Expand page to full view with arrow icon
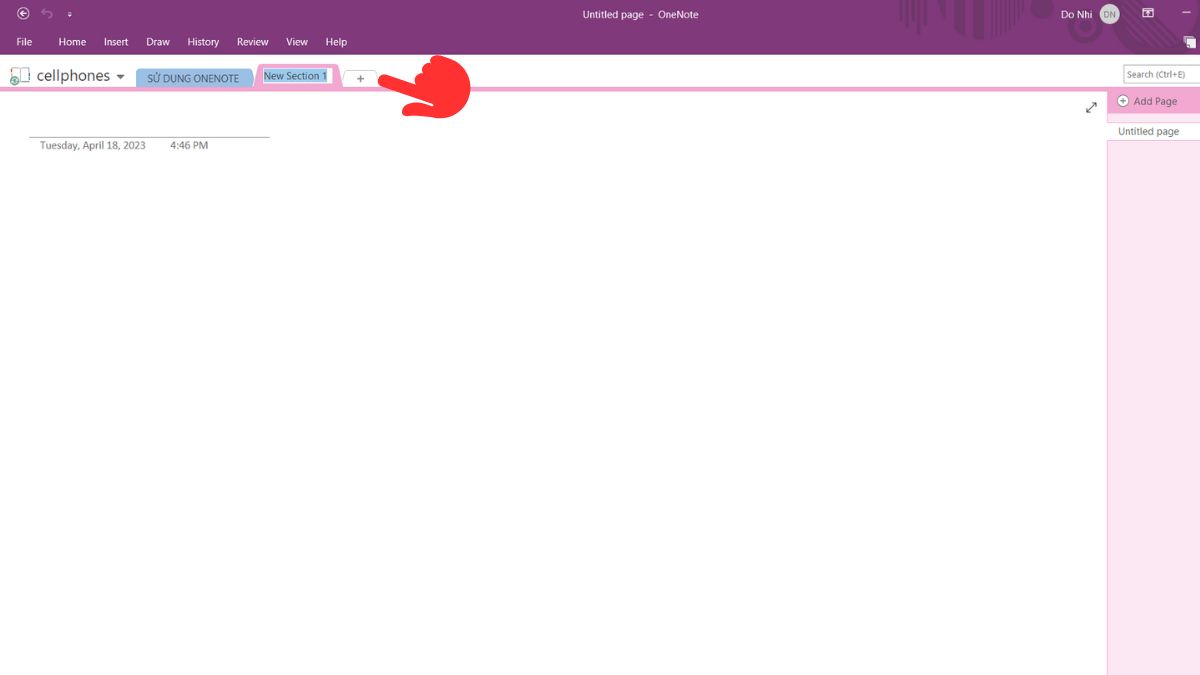1200x675 pixels. [1091, 107]
